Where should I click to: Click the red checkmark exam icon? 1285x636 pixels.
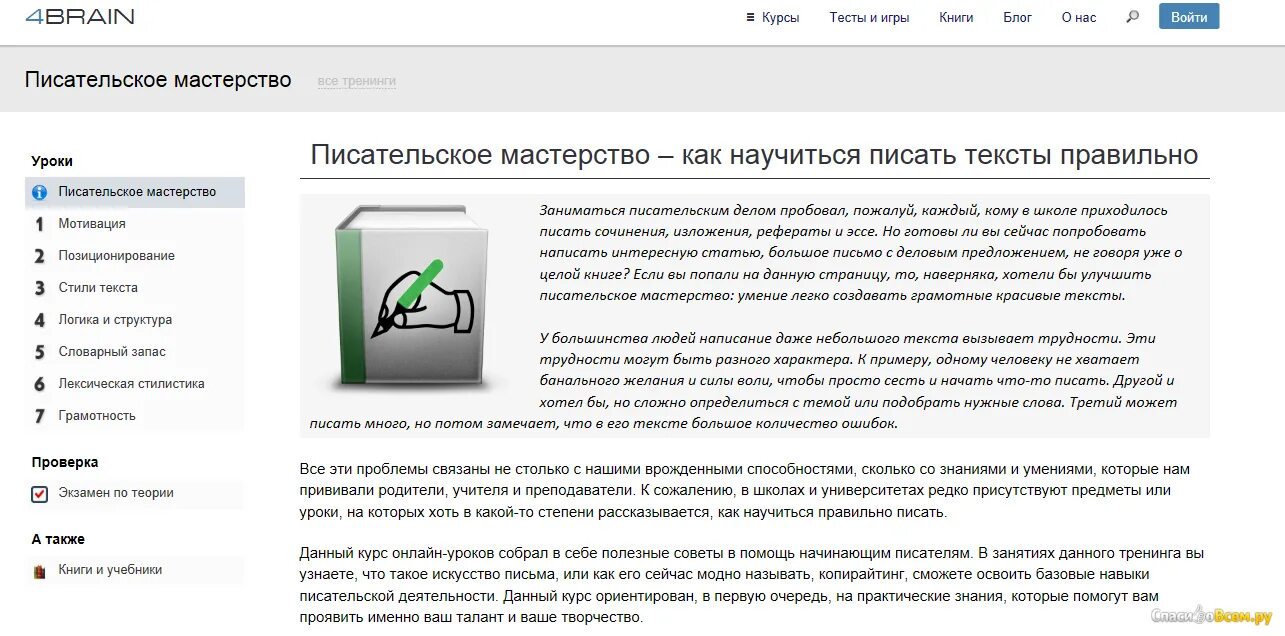pos(39,493)
